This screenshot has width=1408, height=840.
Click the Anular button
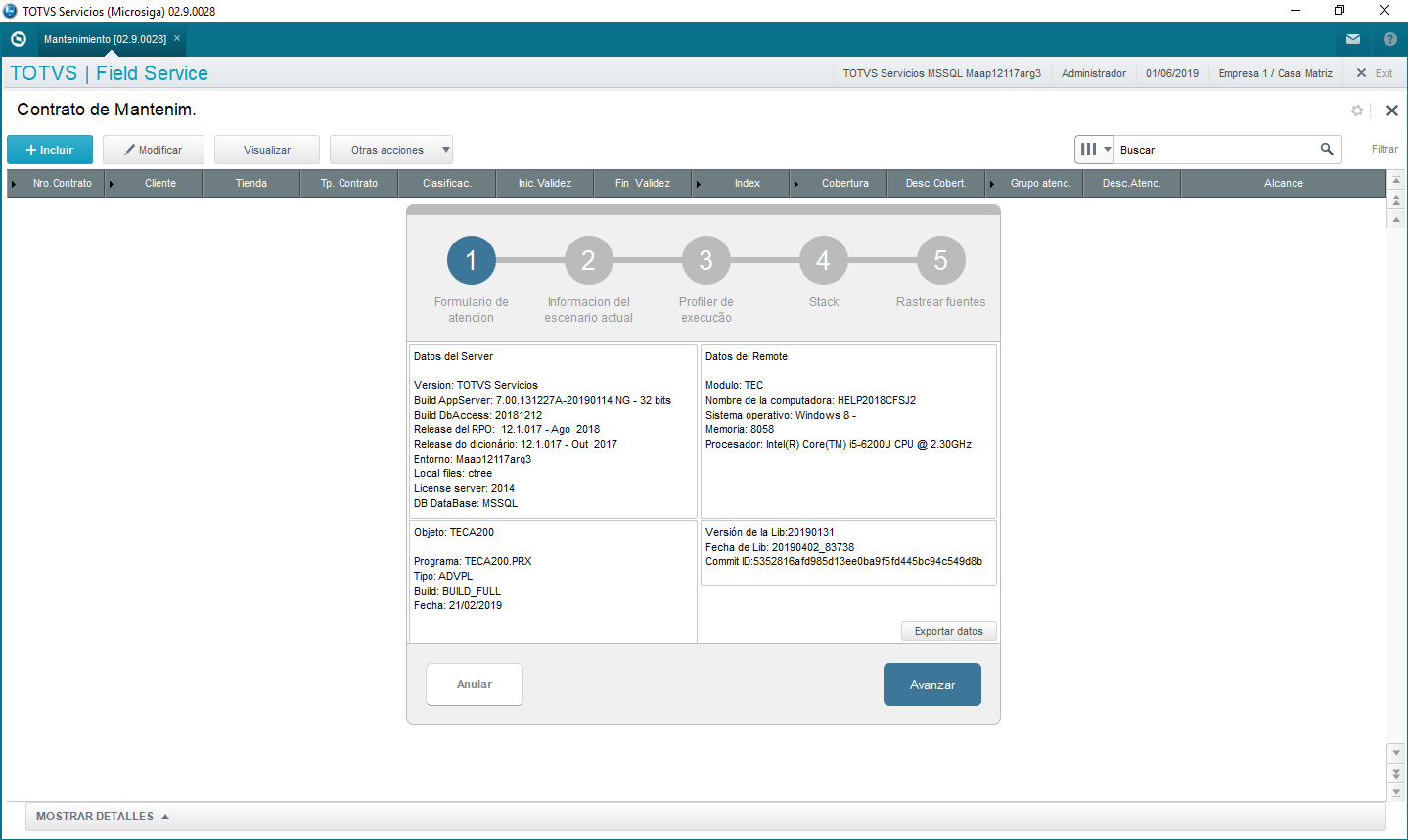(475, 685)
